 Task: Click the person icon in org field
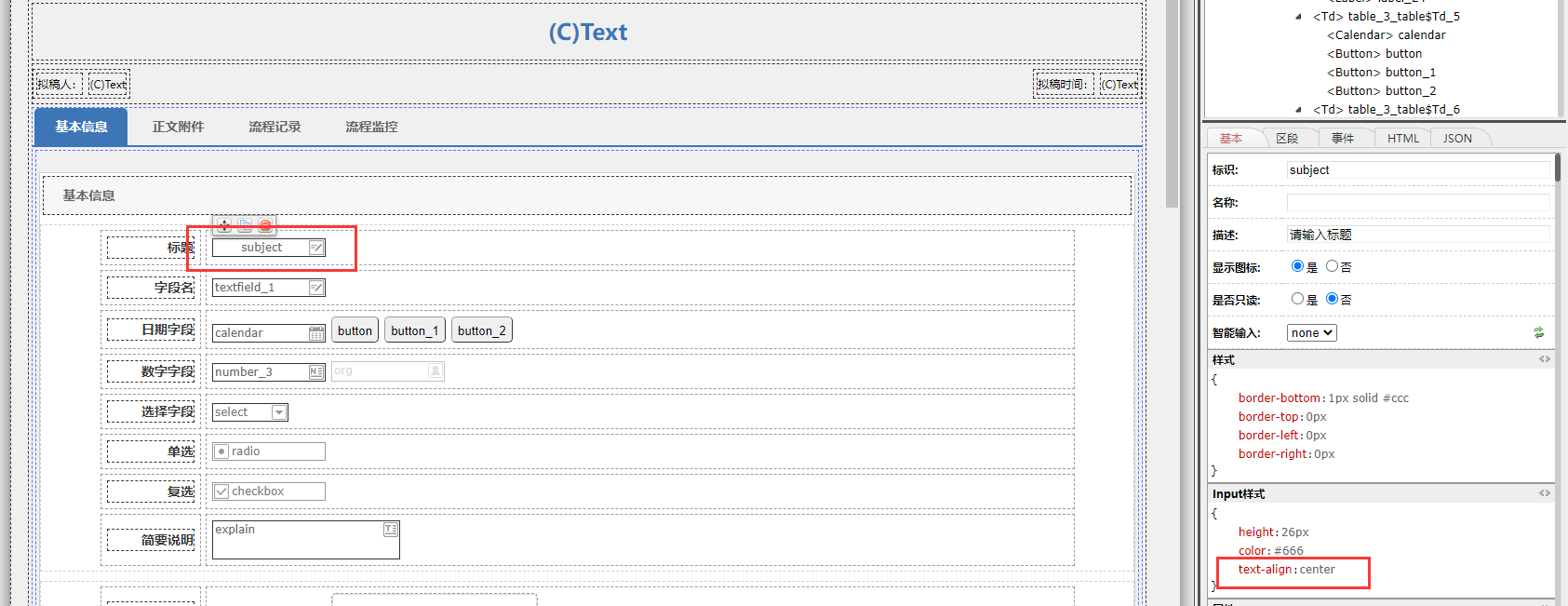(435, 370)
